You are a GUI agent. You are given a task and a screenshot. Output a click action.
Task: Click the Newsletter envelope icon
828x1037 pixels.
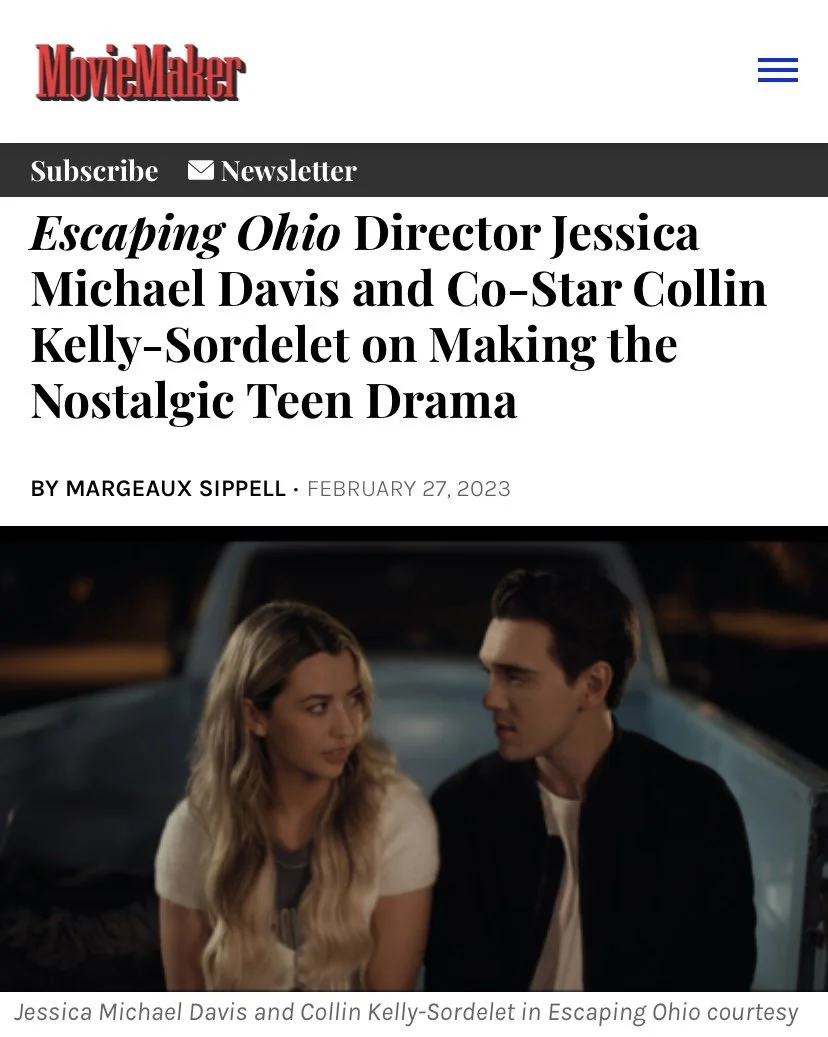pos(200,170)
